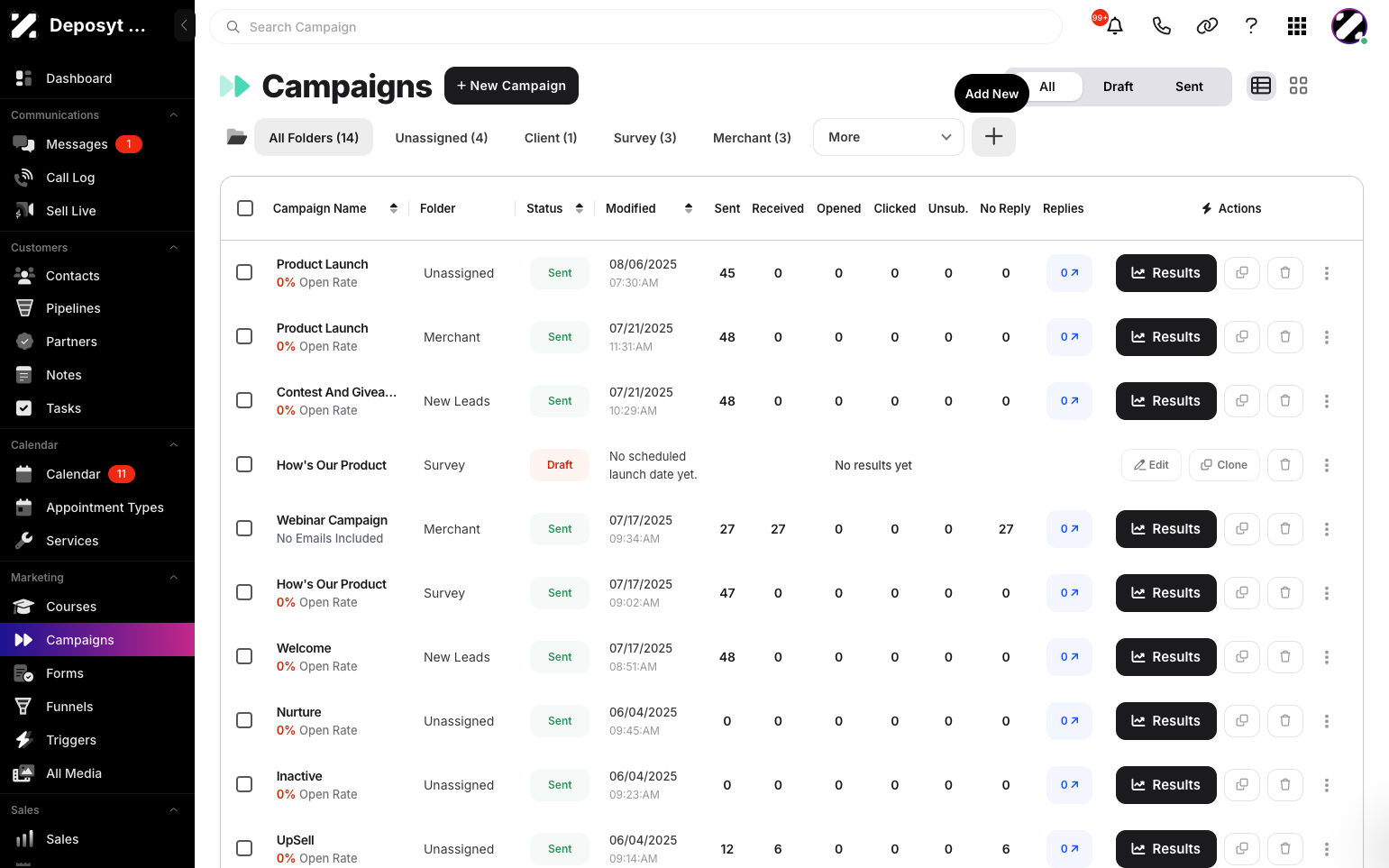The height and width of the screenshot is (868, 1389).
Task: Sort table by Modified date arrows
Action: (689, 208)
